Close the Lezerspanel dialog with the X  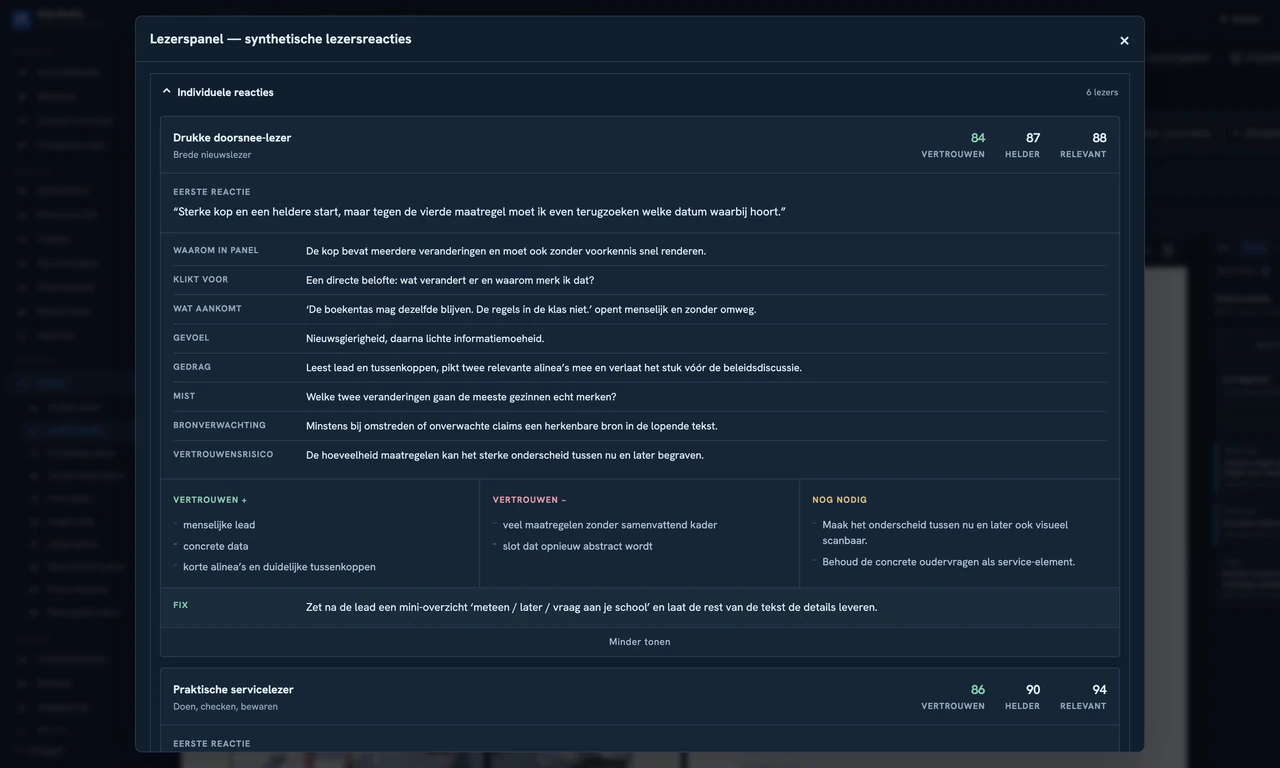[1124, 41]
